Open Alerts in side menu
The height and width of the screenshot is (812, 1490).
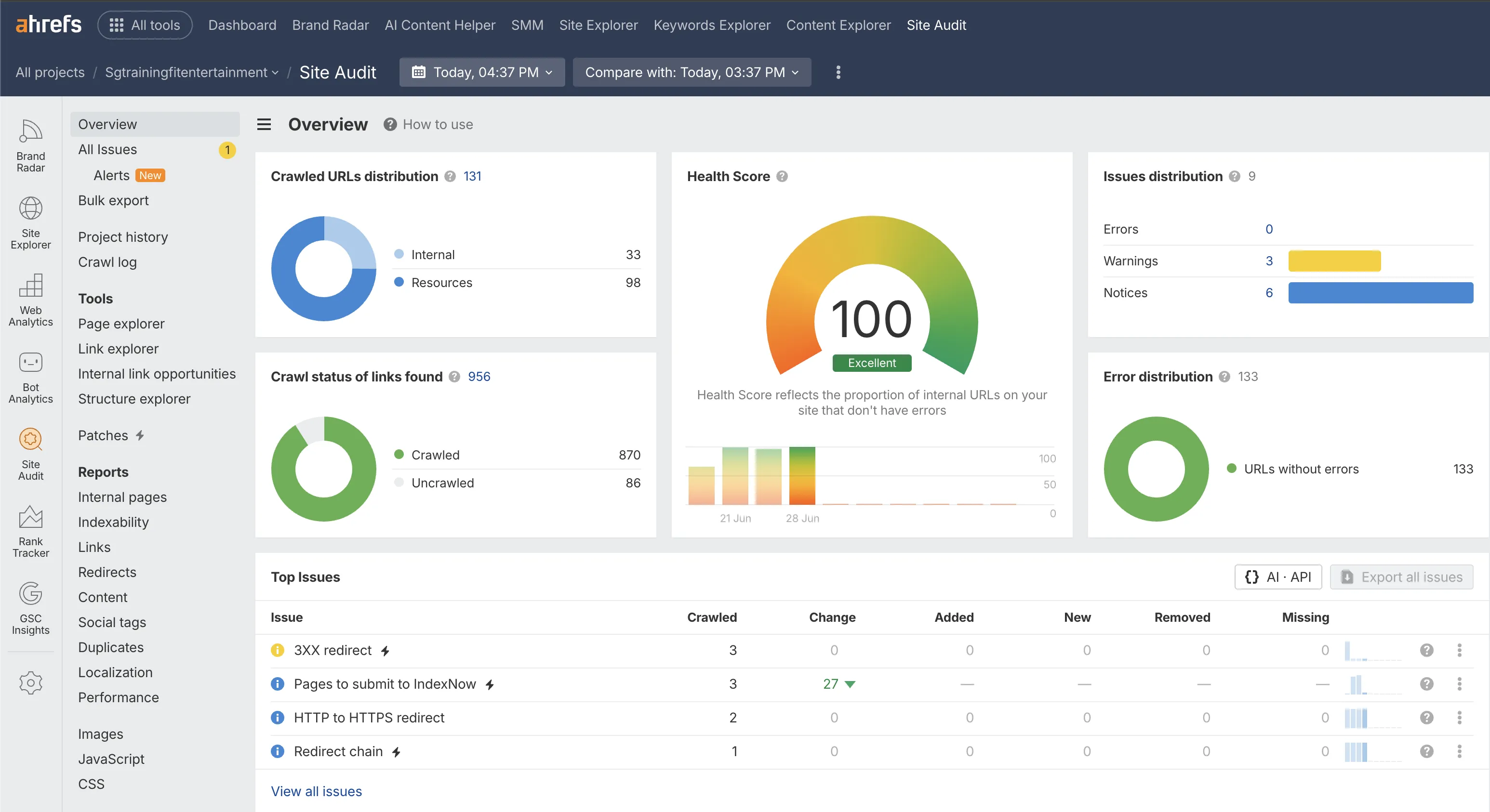pos(111,175)
